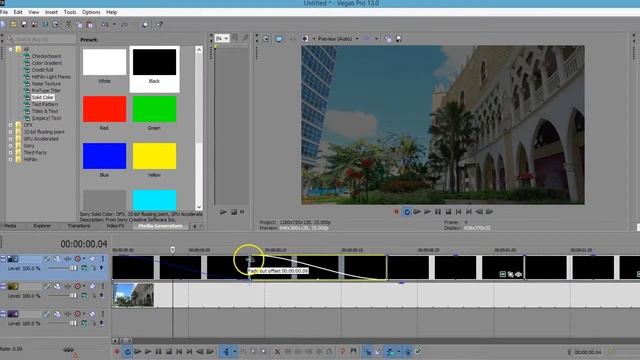
Task: Open compositing mode dropdown on track 3
Action: pos(84,296)
